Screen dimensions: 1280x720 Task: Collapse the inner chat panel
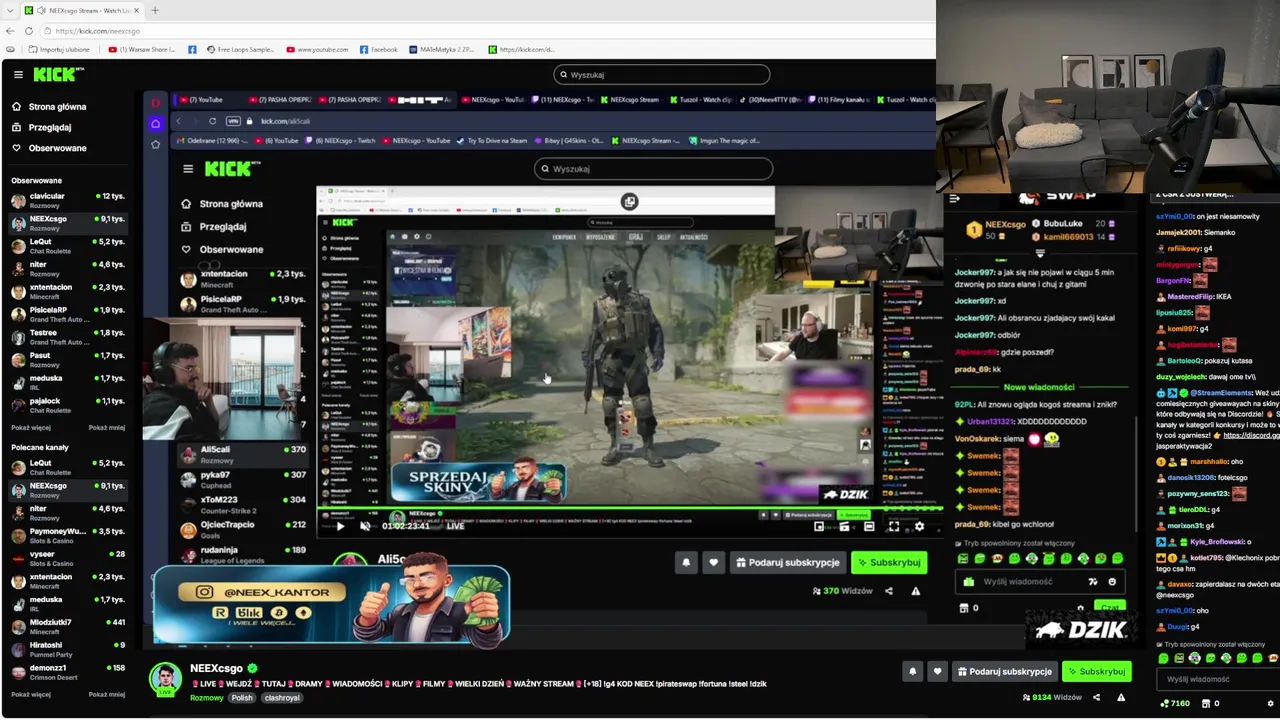[954, 199]
